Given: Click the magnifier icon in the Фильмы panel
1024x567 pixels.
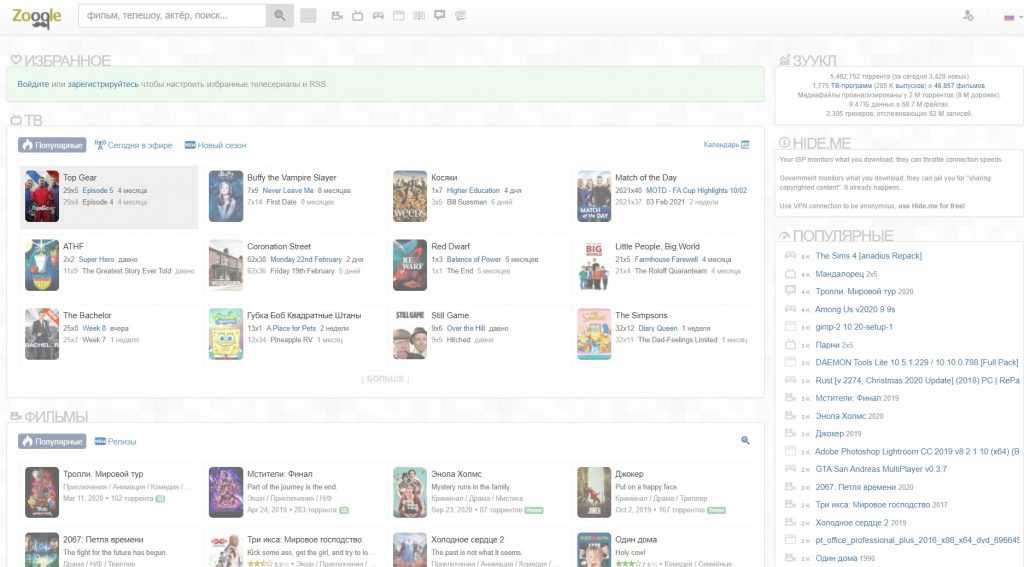Looking at the screenshot, I should click(745, 440).
